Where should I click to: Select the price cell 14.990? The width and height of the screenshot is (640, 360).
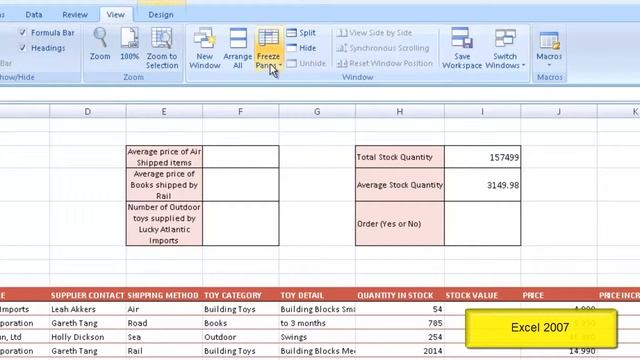pyautogui.click(x=559, y=351)
